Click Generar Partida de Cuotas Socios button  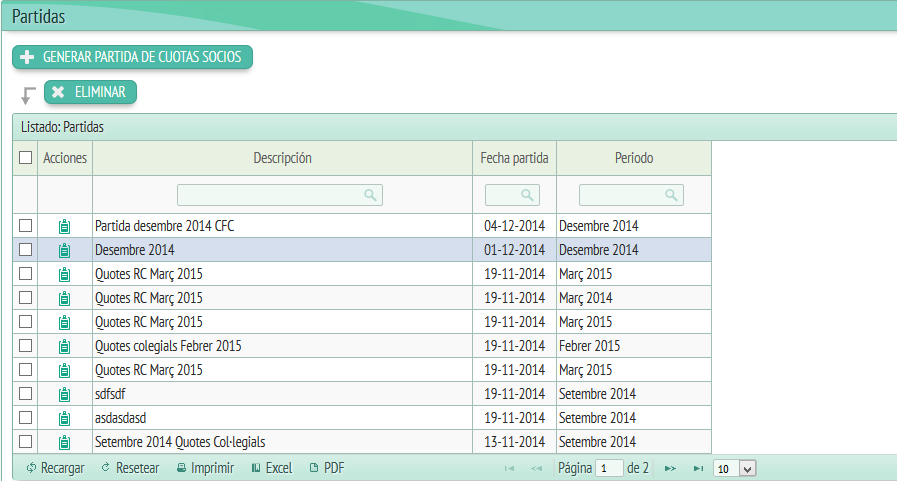tap(132, 57)
